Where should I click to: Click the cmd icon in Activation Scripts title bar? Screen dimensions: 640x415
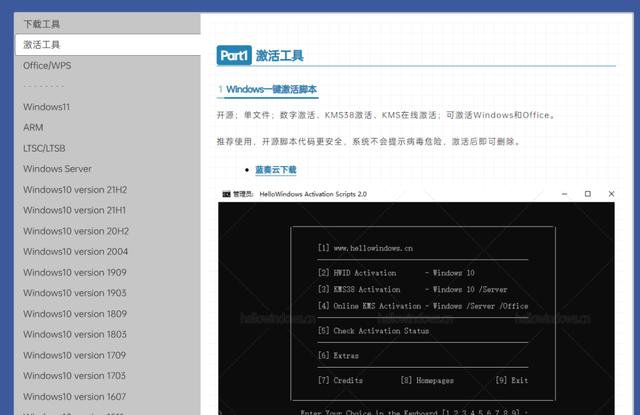coord(226,194)
